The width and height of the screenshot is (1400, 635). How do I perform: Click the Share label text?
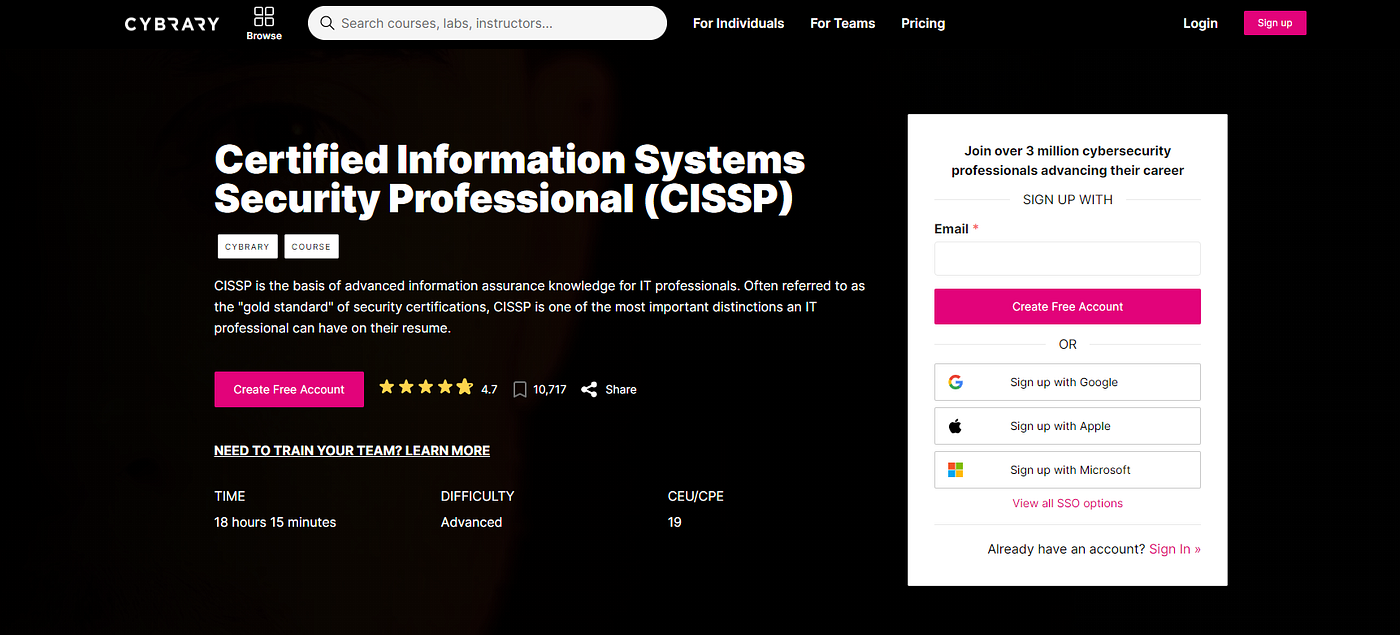[x=621, y=390]
